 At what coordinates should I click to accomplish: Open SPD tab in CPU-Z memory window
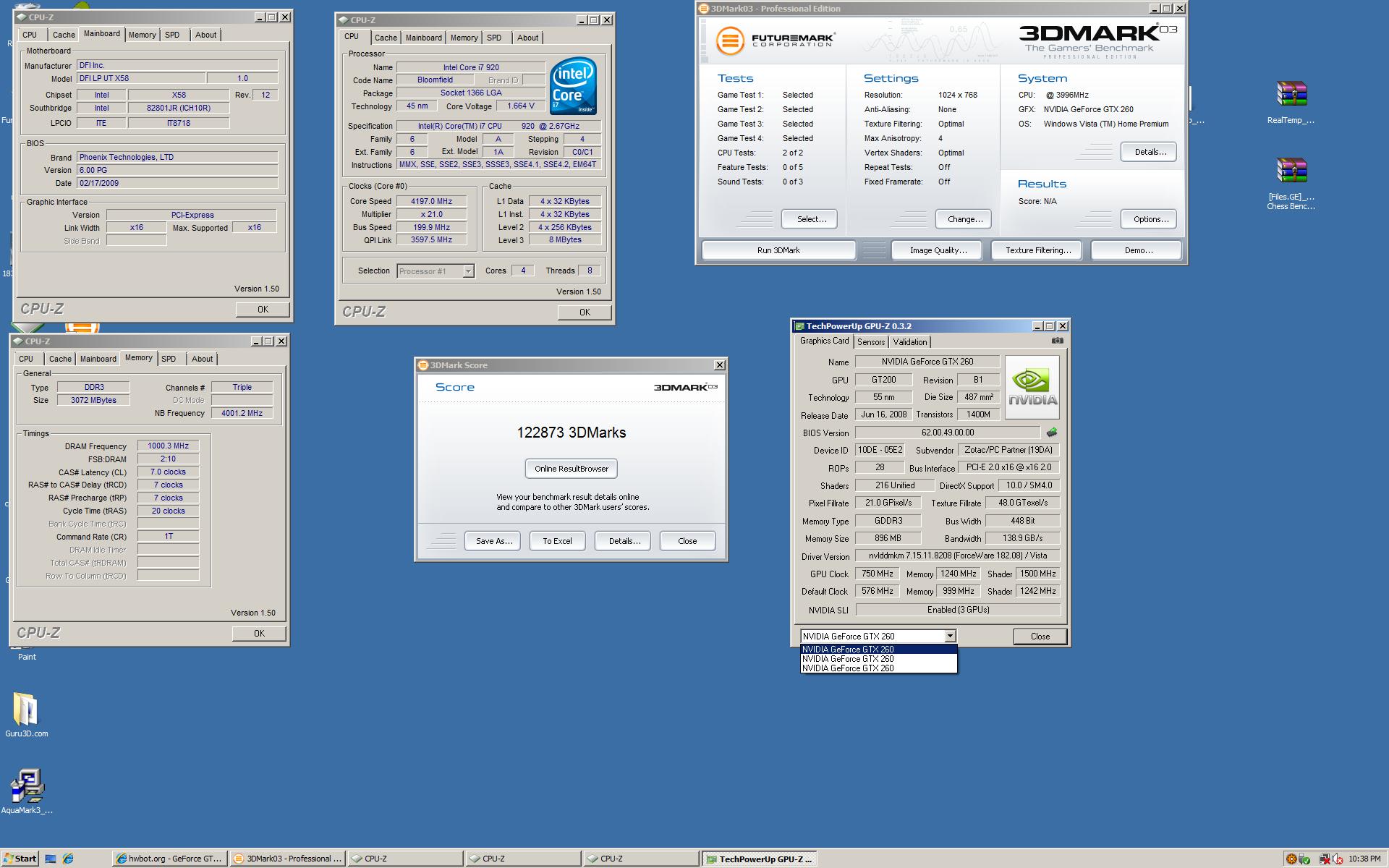[169, 359]
